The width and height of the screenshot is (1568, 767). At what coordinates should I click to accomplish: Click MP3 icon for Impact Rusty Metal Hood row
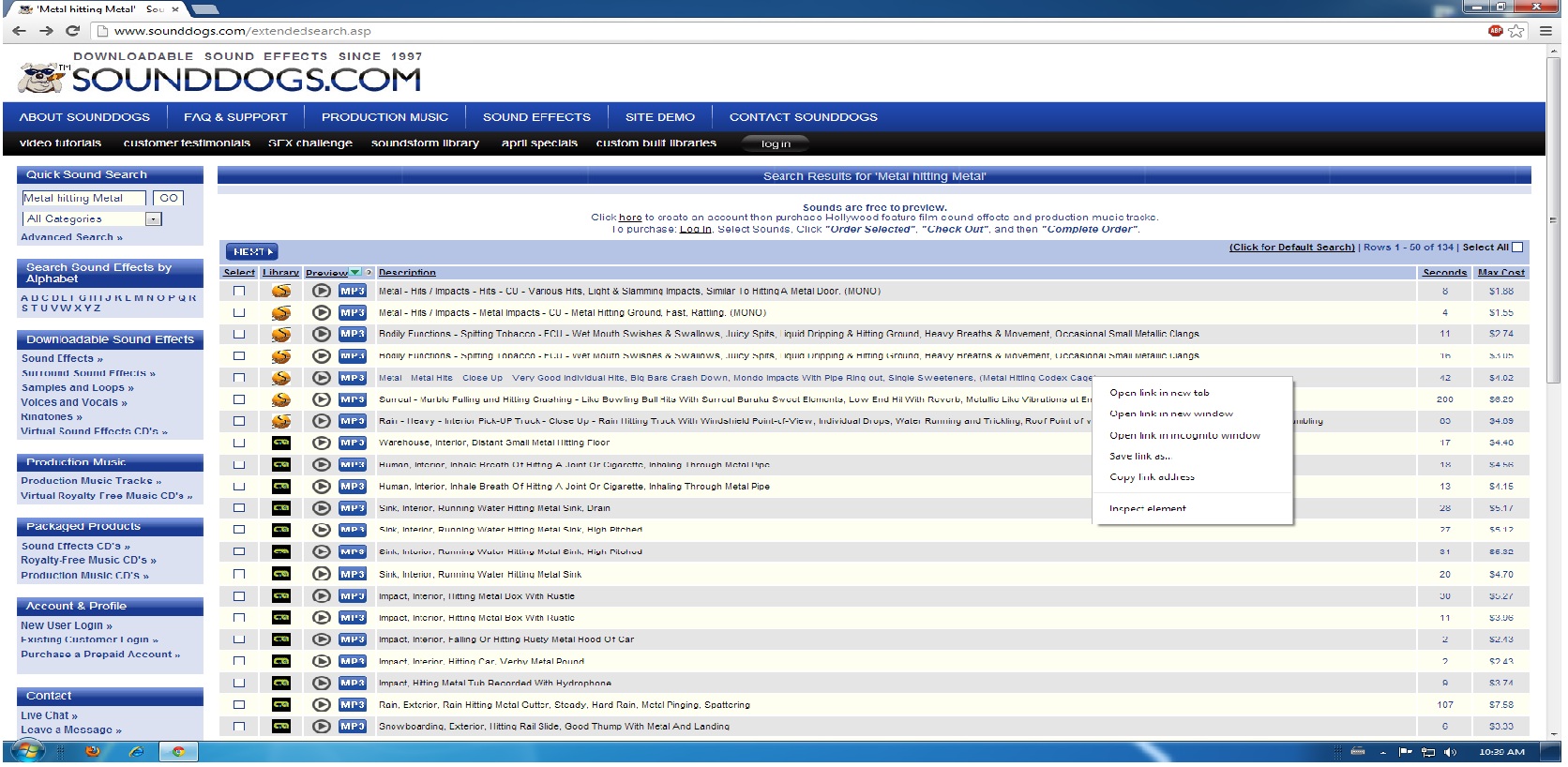click(353, 639)
